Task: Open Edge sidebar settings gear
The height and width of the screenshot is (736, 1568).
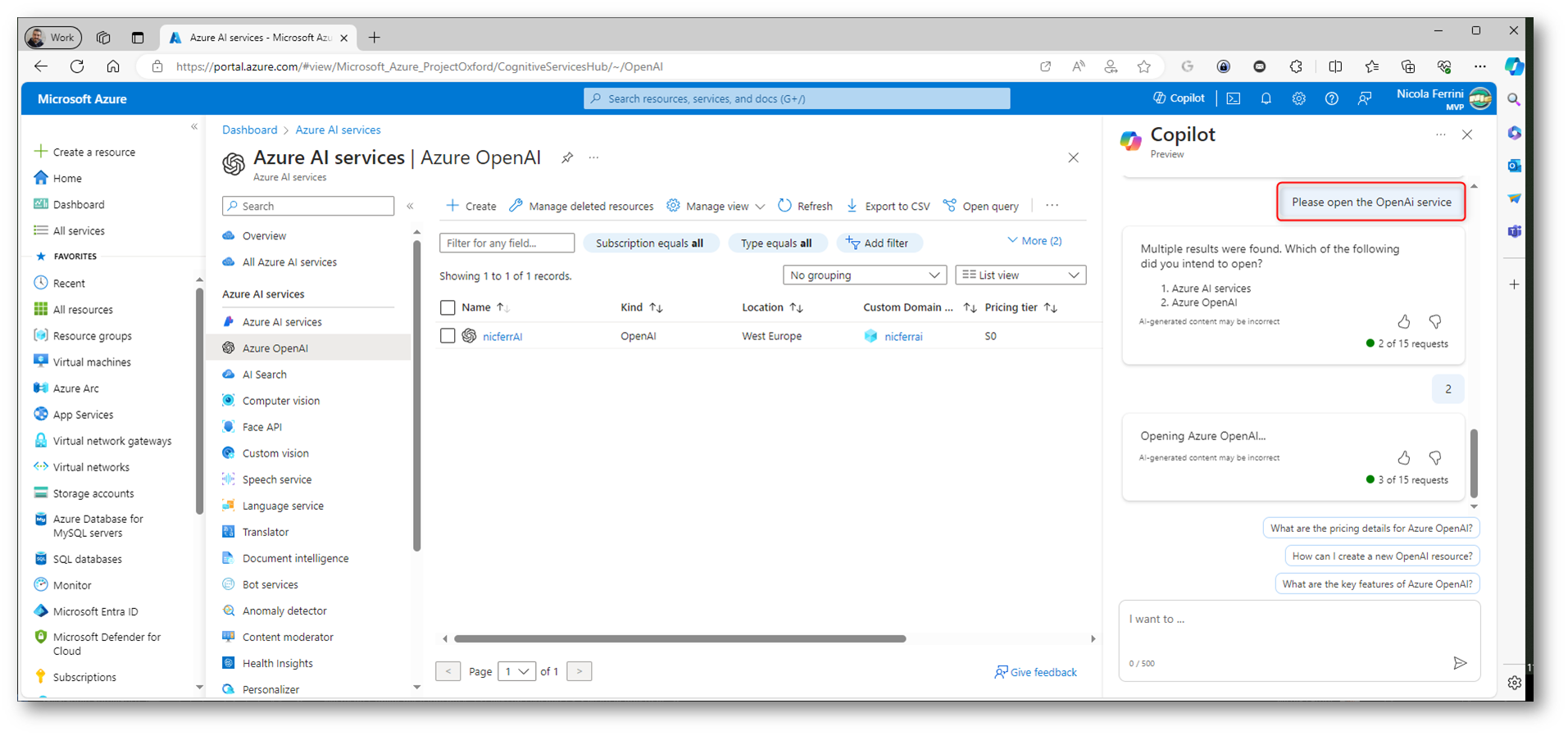Action: 1514,683
